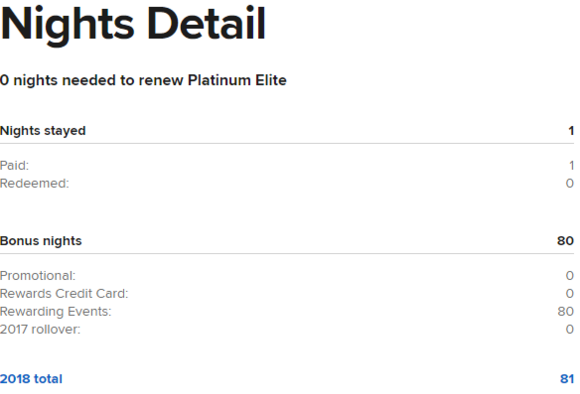
Task: Click the Paid nights count
Action: tap(571, 165)
